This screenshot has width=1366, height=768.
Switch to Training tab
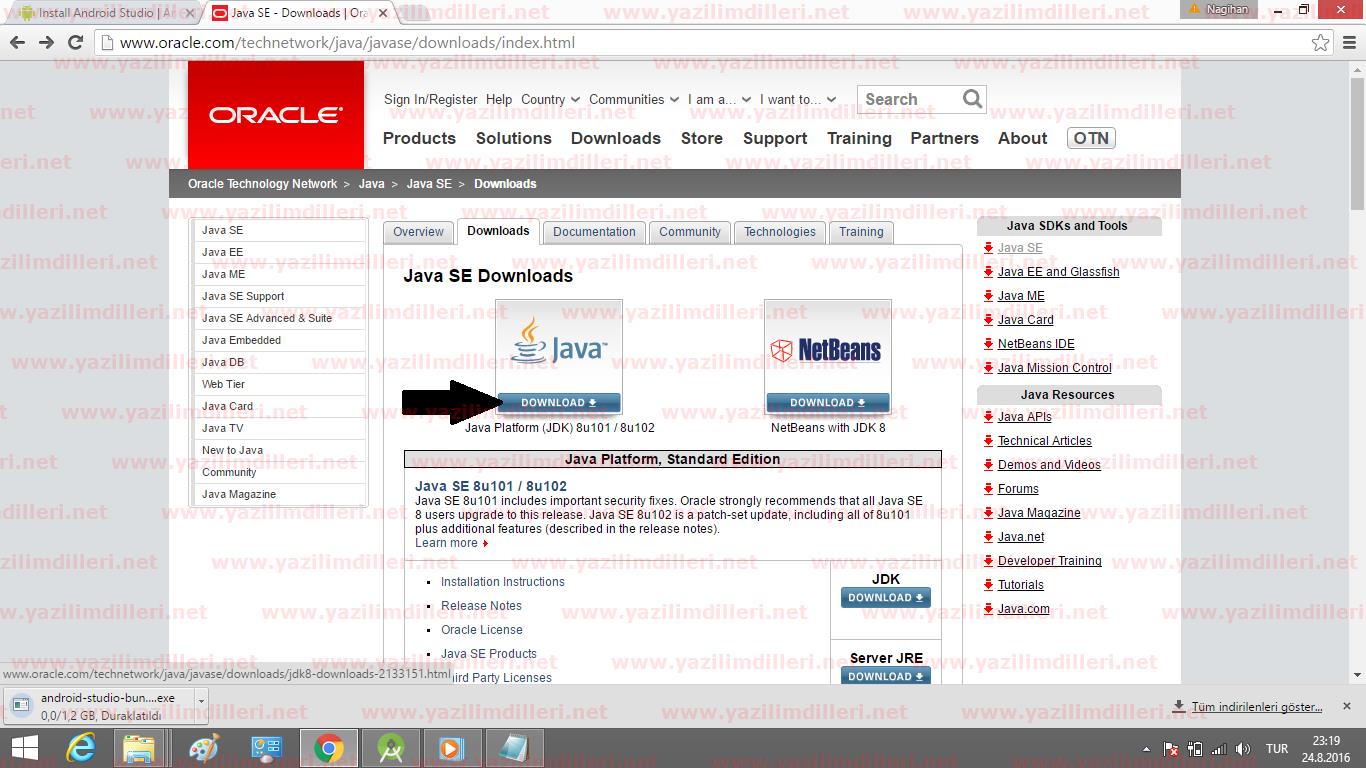point(861,232)
